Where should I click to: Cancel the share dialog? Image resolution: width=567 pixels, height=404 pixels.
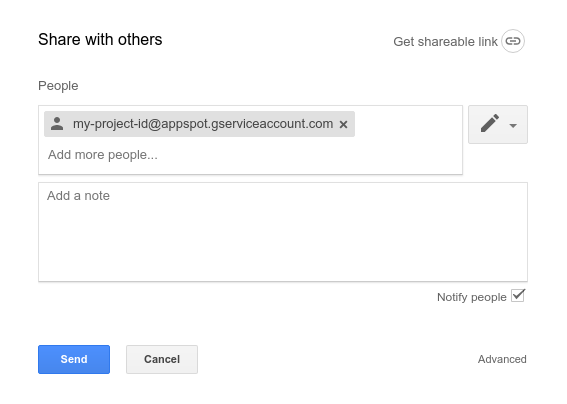(162, 359)
